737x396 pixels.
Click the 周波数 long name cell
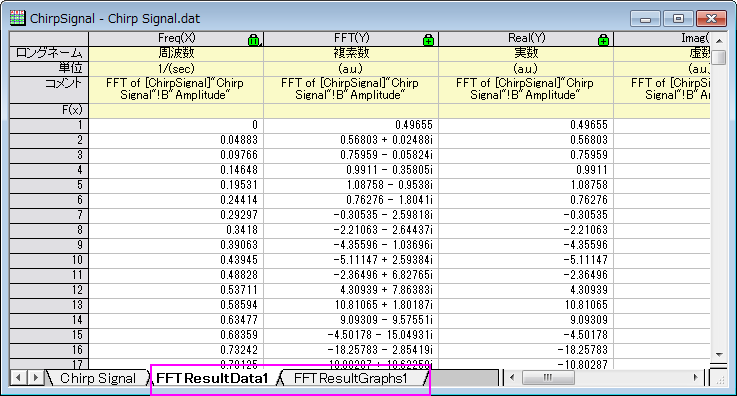tap(176, 53)
